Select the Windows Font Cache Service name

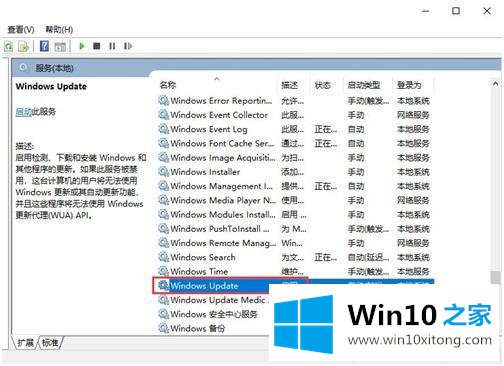tap(222, 143)
